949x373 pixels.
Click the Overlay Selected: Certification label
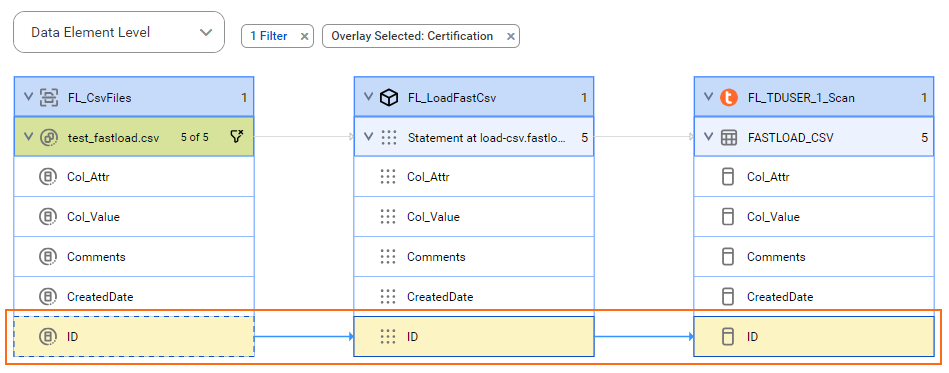click(x=412, y=36)
